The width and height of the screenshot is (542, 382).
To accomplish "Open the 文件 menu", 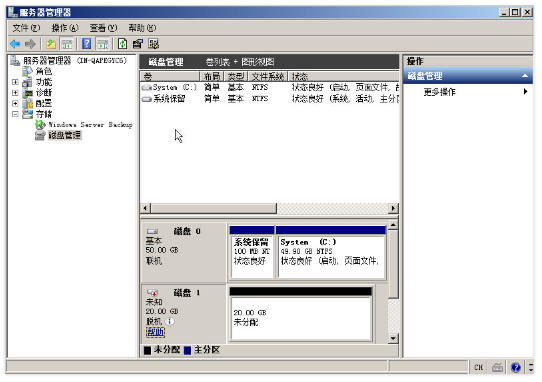I will coord(26,28).
